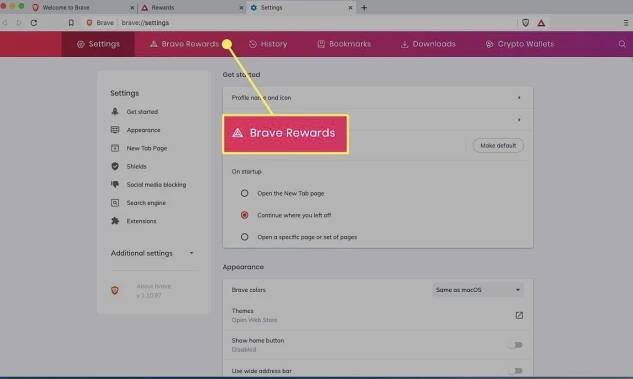The width and height of the screenshot is (633, 379).
Task: Switch to the History section
Action: point(268,44)
